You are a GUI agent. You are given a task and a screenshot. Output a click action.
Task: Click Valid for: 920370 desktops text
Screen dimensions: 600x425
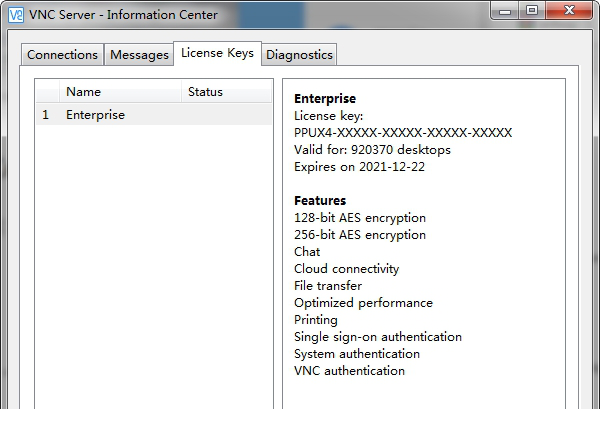(x=372, y=150)
